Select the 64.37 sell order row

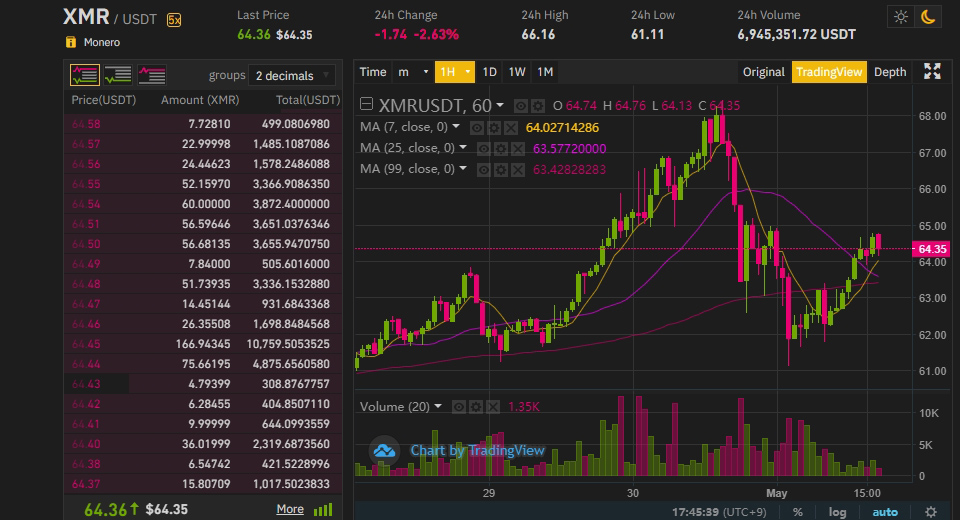click(203, 484)
